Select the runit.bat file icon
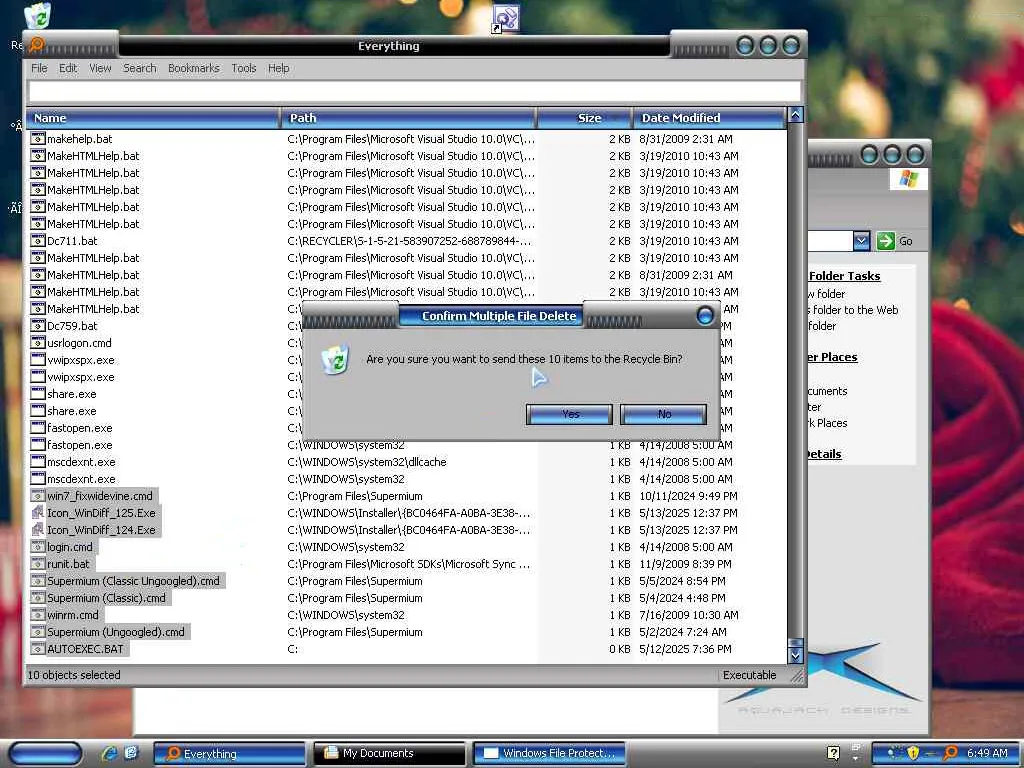This screenshot has width=1024, height=768. [x=38, y=564]
